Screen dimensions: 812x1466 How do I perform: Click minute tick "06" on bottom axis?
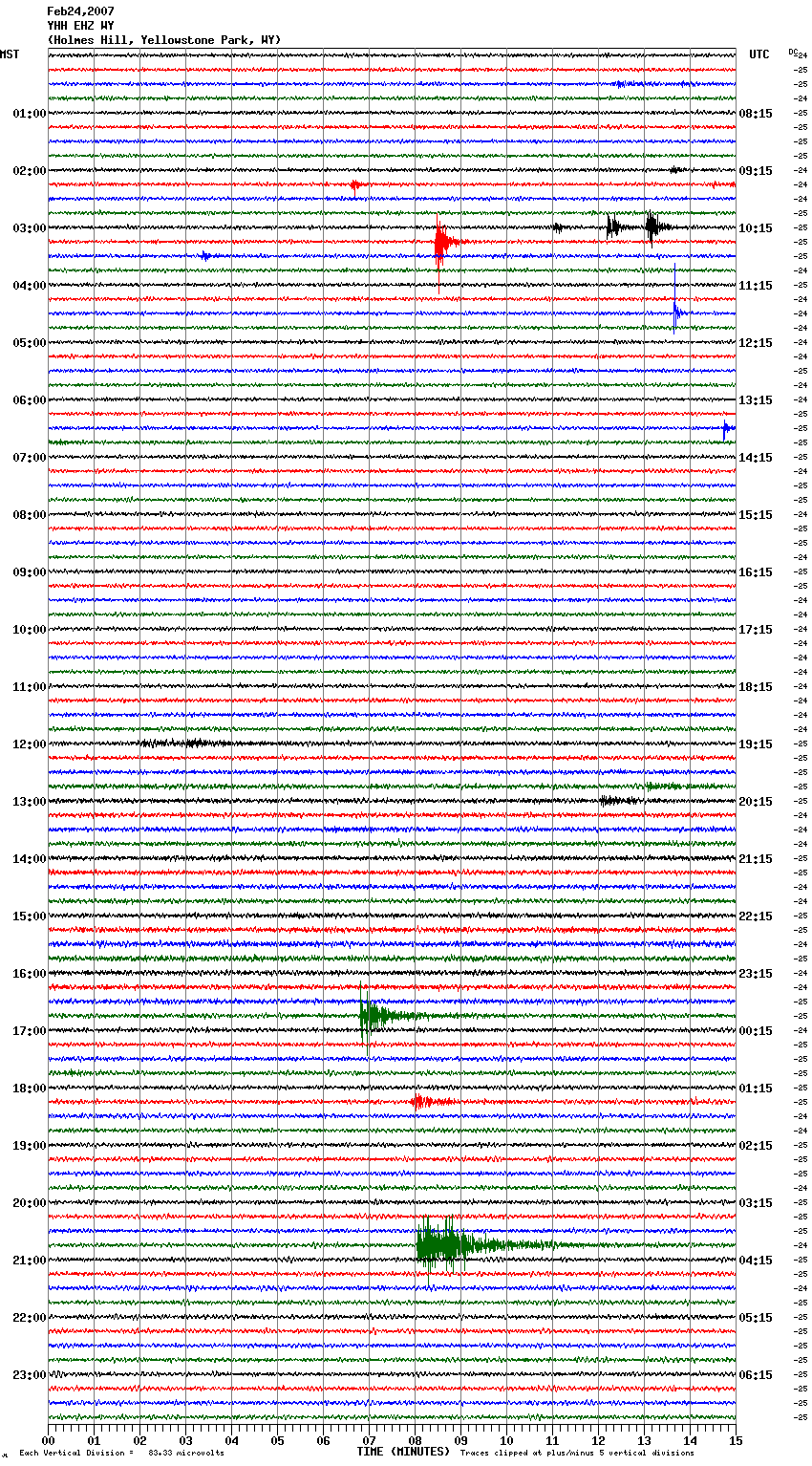[323, 1440]
